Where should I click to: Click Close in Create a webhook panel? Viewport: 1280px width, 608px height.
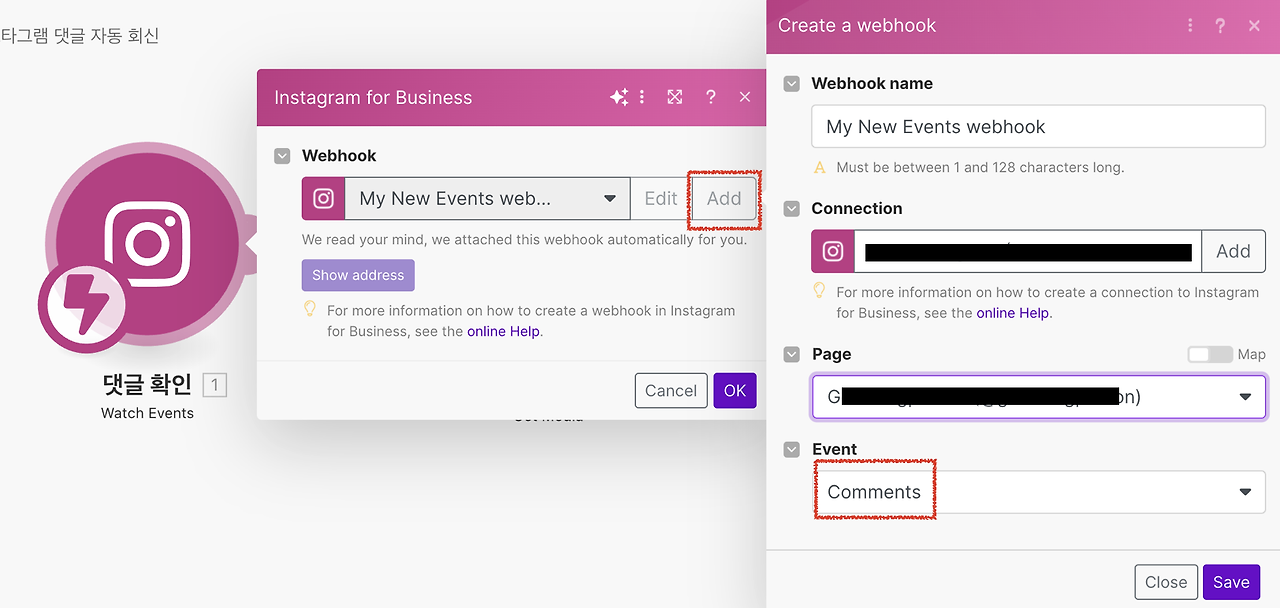click(x=1166, y=582)
